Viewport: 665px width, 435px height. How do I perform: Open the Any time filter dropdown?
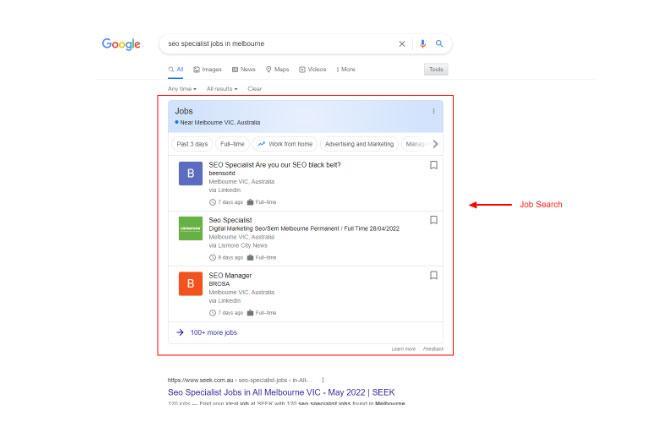click(x=182, y=89)
